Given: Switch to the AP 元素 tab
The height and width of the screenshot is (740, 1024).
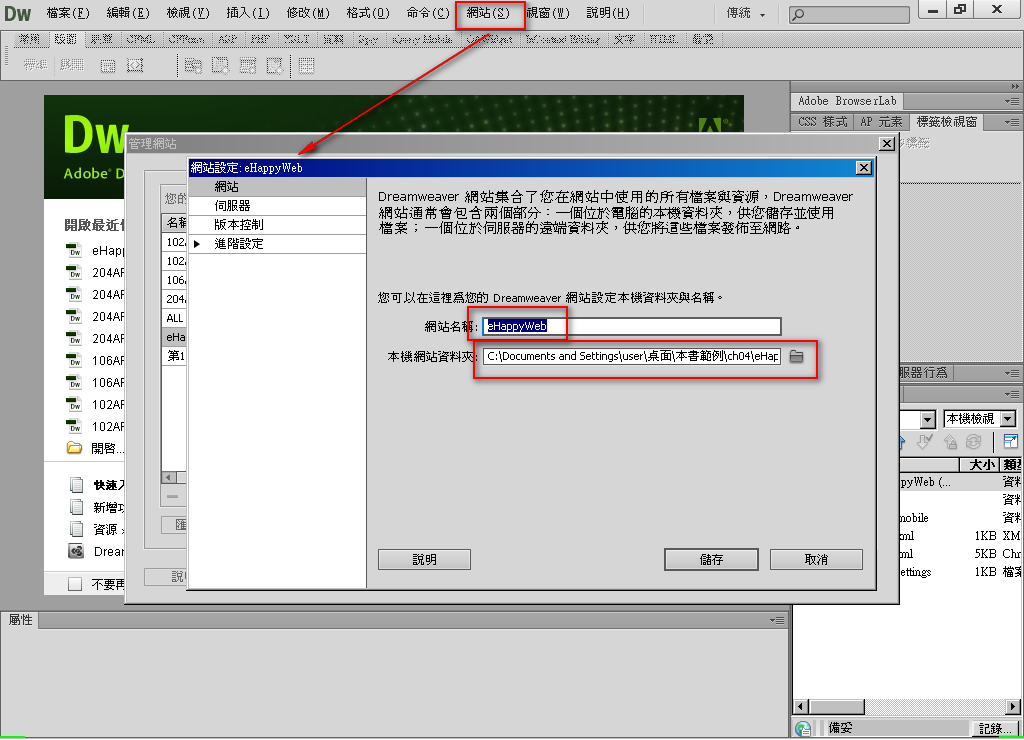Looking at the screenshot, I should coord(881,122).
